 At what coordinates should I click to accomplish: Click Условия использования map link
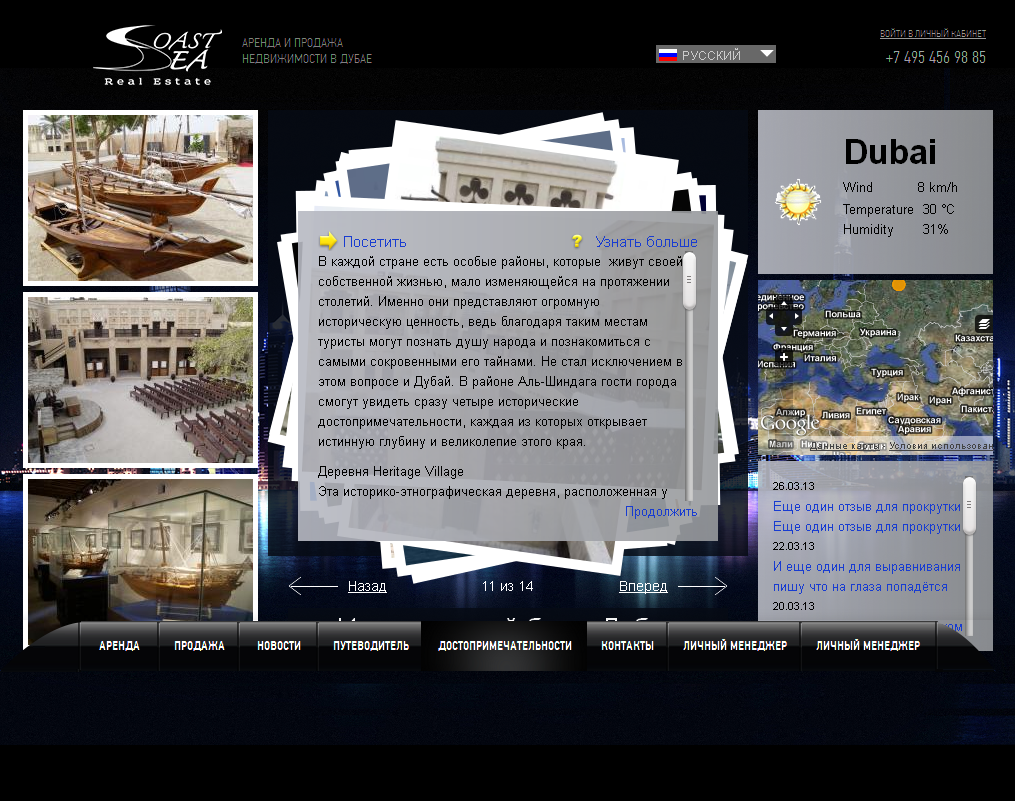click(941, 446)
